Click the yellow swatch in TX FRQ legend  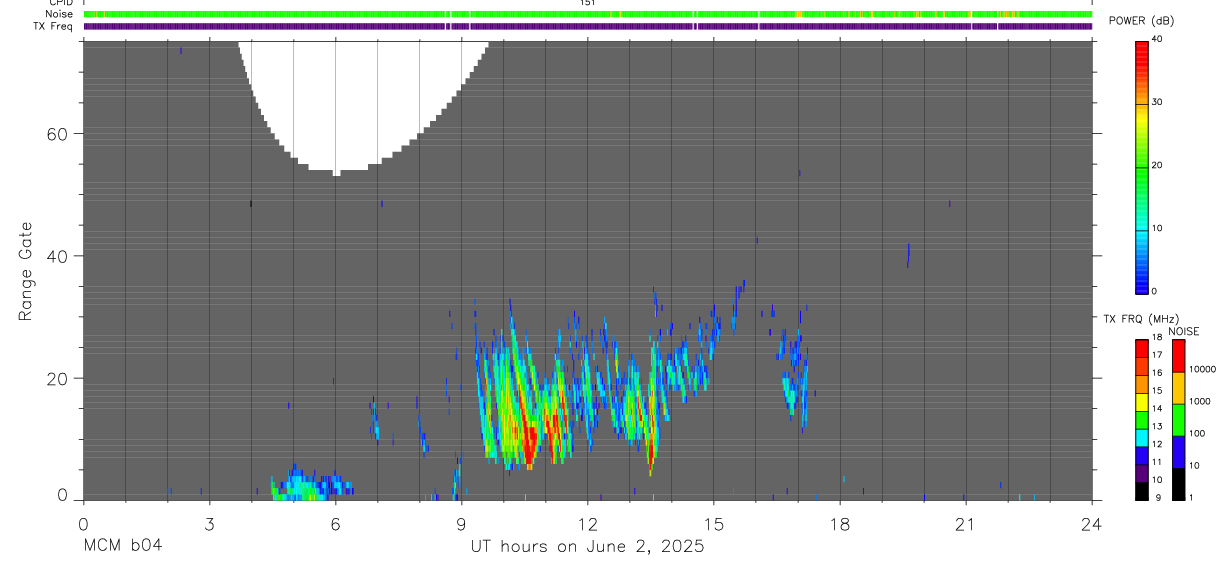coord(1142,402)
